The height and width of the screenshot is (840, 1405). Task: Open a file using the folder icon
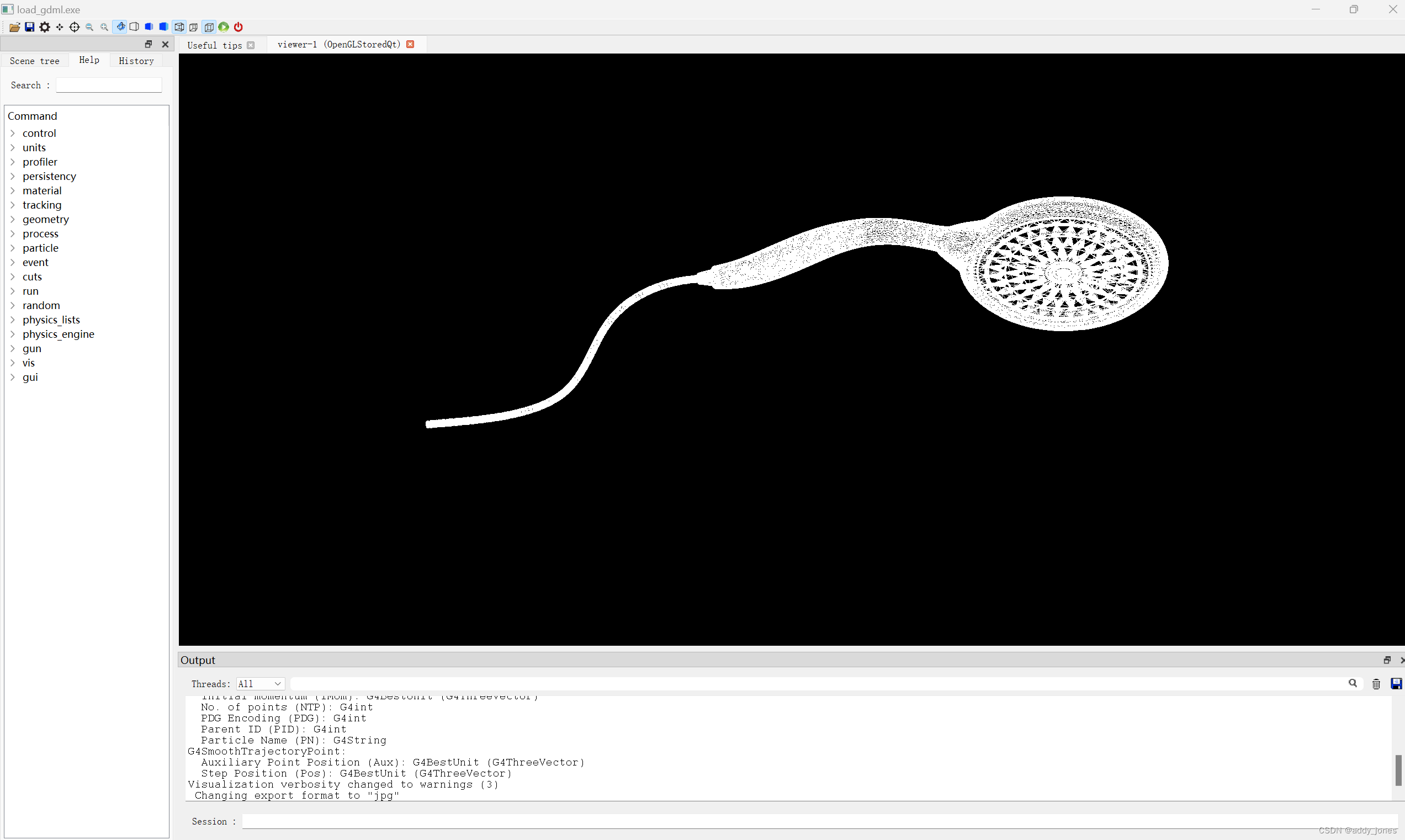[15, 26]
